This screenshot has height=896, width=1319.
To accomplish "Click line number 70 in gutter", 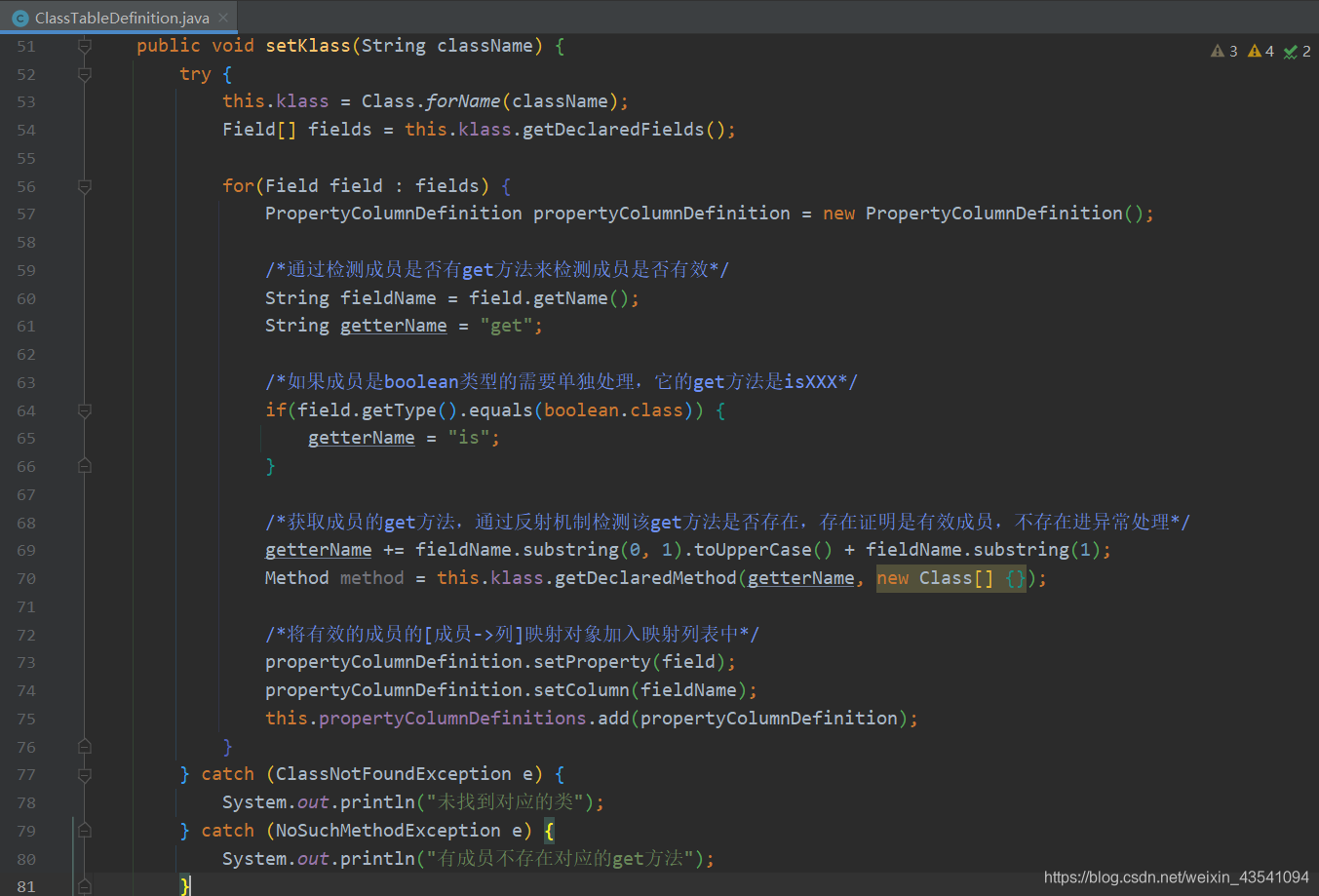I will coord(25,579).
